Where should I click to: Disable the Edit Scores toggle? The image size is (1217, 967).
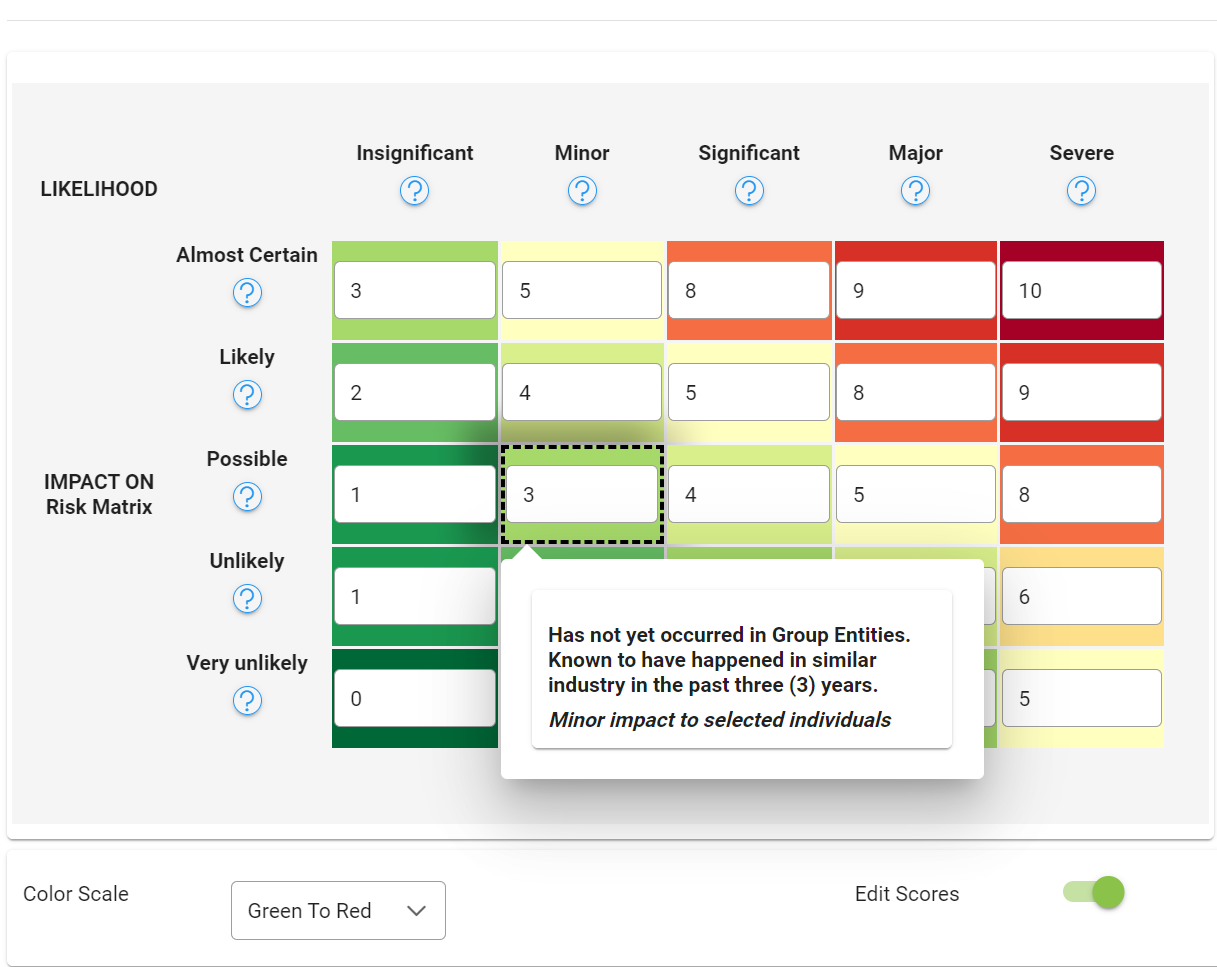pos(1095,892)
